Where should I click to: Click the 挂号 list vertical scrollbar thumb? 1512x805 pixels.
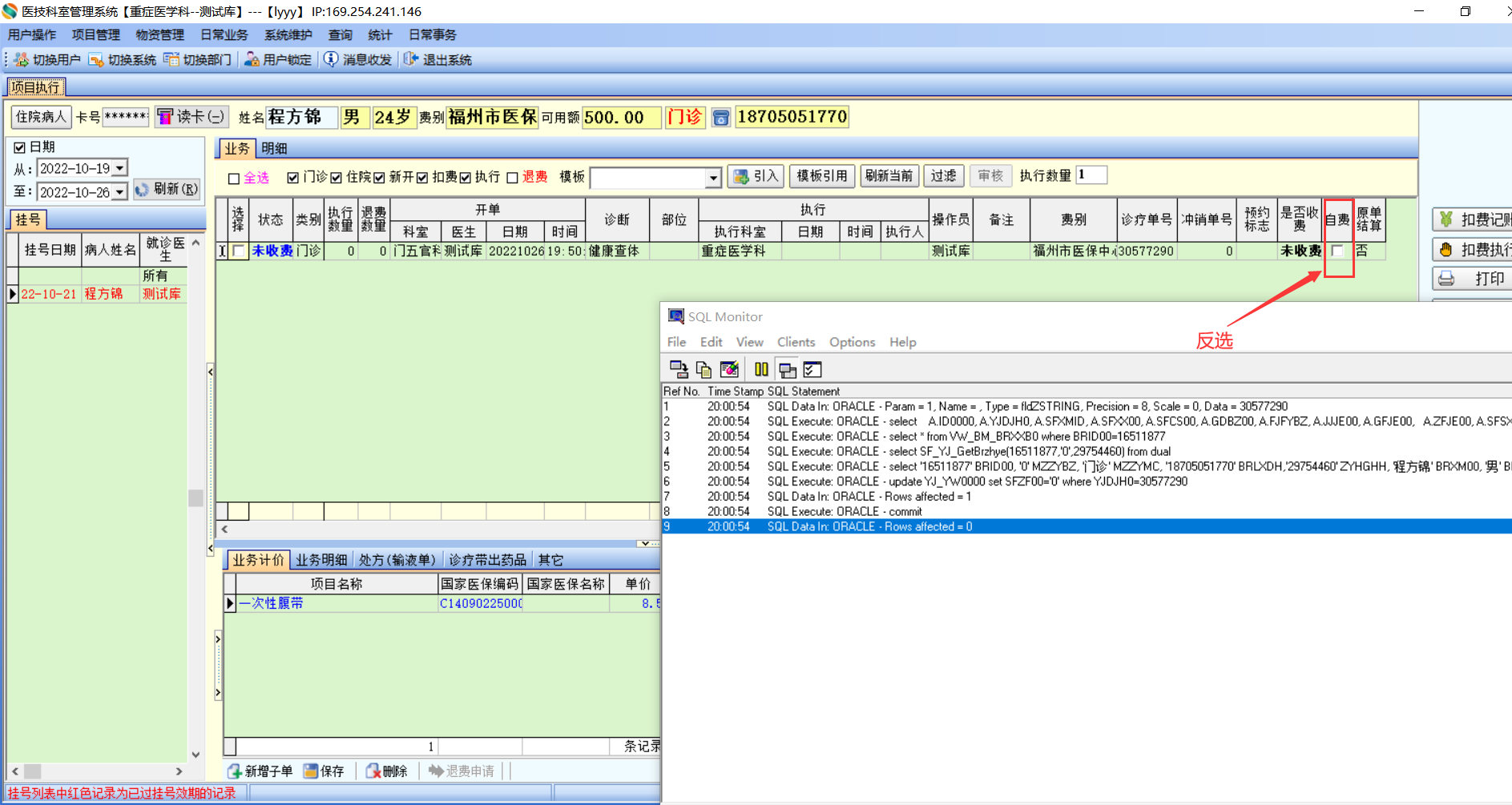[x=196, y=497]
